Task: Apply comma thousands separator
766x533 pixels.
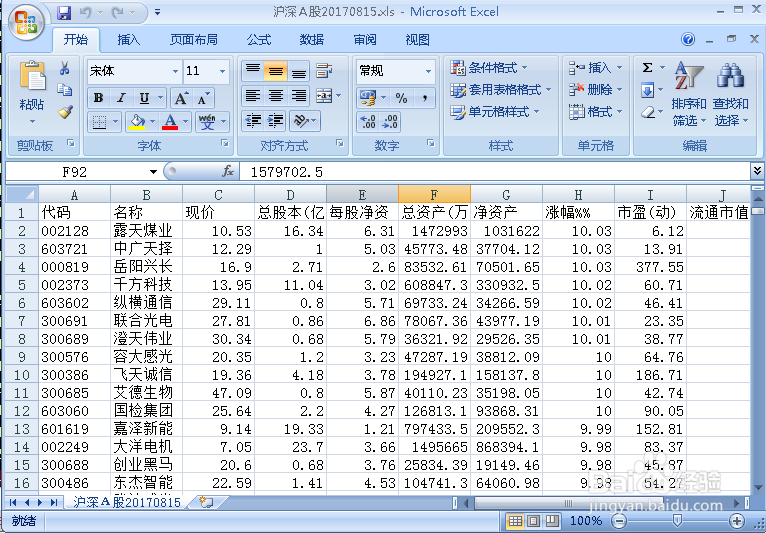Action: pyautogui.click(x=426, y=98)
